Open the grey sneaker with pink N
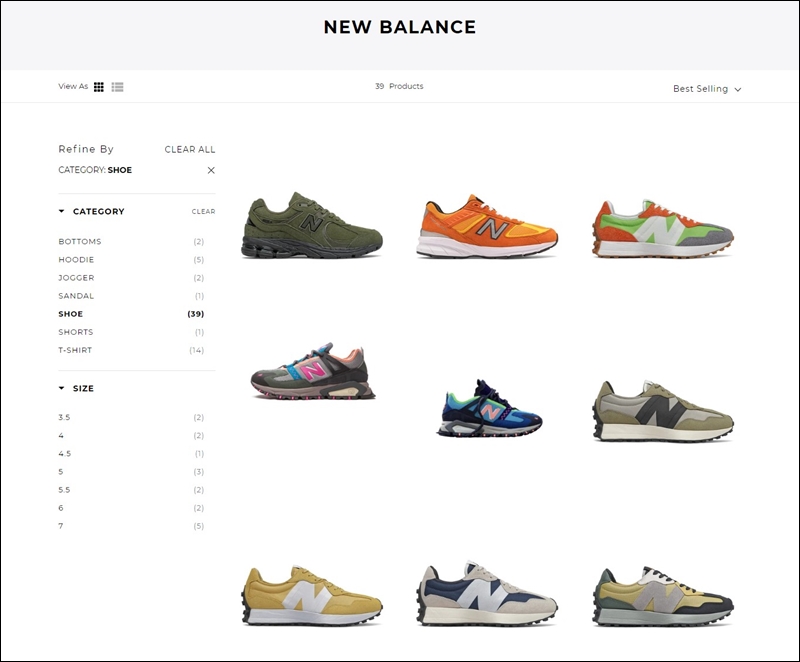This screenshot has height=662, width=800. click(312, 371)
